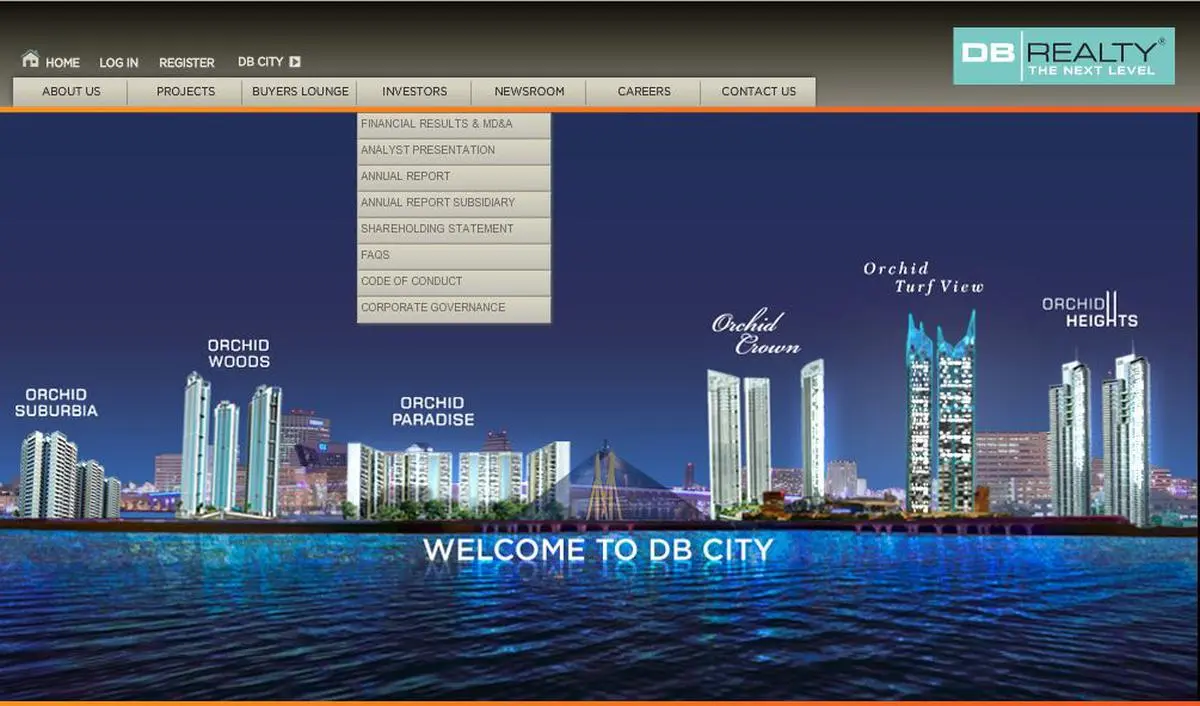1200x706 pixels.
Task: Click the Orchid Turf View towers image
Action: pyautogui.click(x=941, y=412)
